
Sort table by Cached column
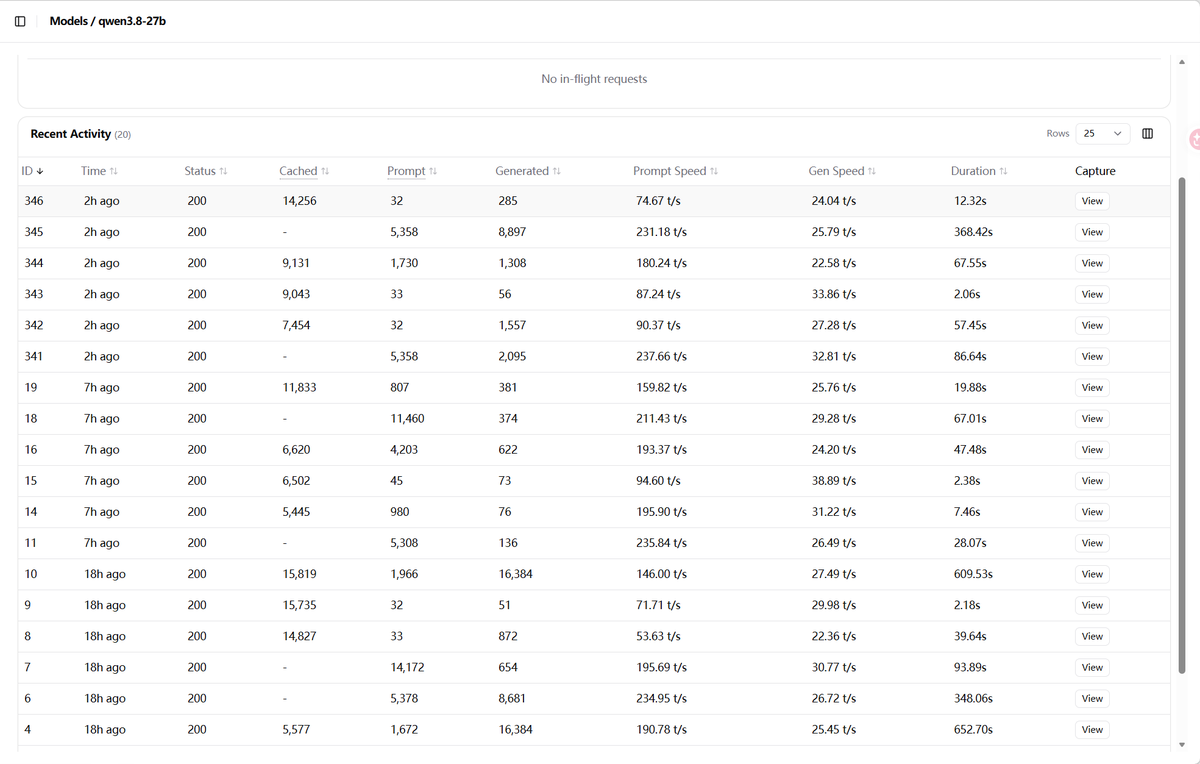tap(304, 171)
